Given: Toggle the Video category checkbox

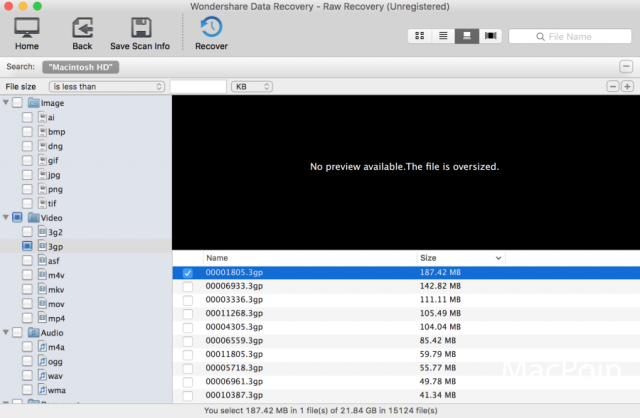Looking at the screenshot, I should 17,217.
